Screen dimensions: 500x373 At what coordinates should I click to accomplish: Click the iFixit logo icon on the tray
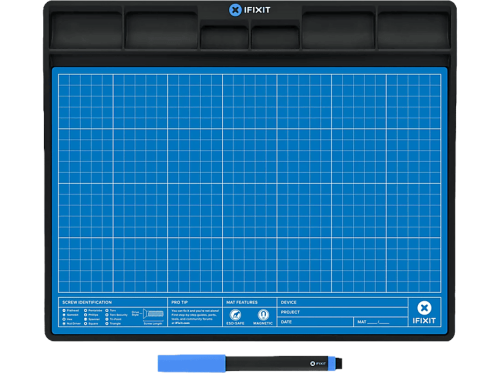coord(235,10)
